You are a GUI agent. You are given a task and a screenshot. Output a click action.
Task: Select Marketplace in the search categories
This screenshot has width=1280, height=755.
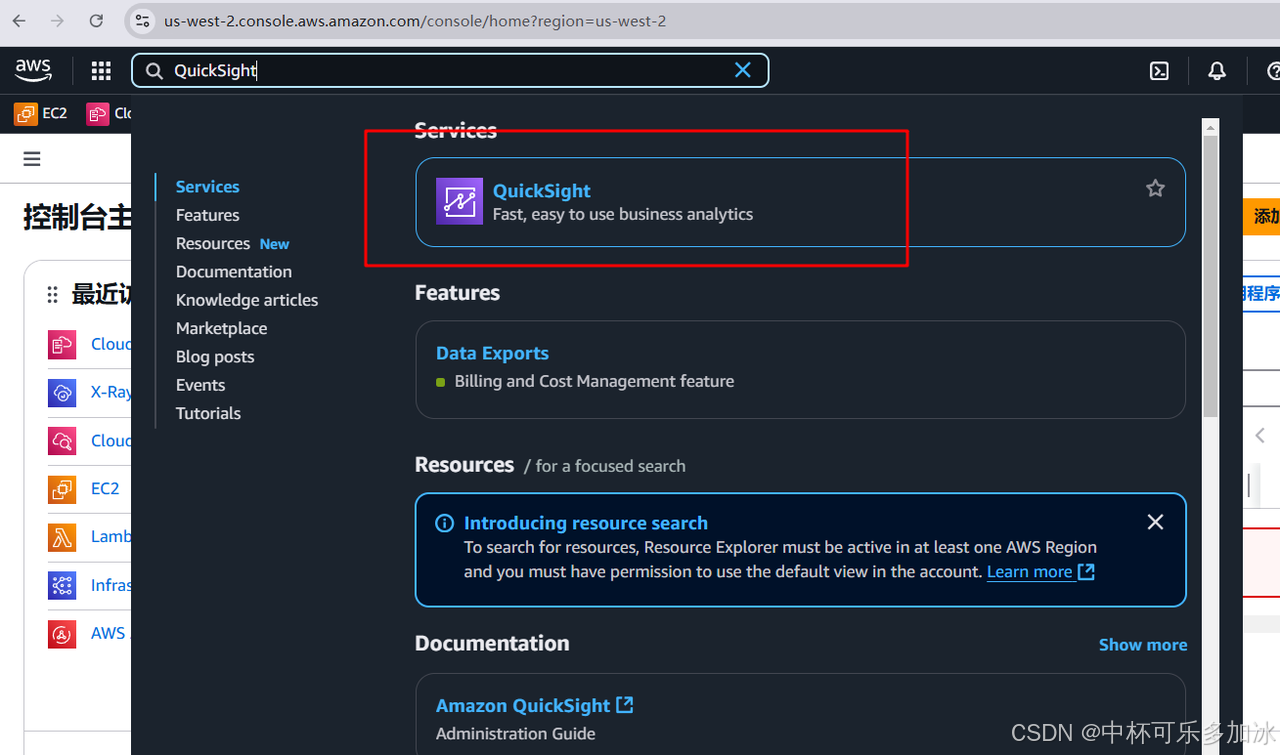(221, 328)
